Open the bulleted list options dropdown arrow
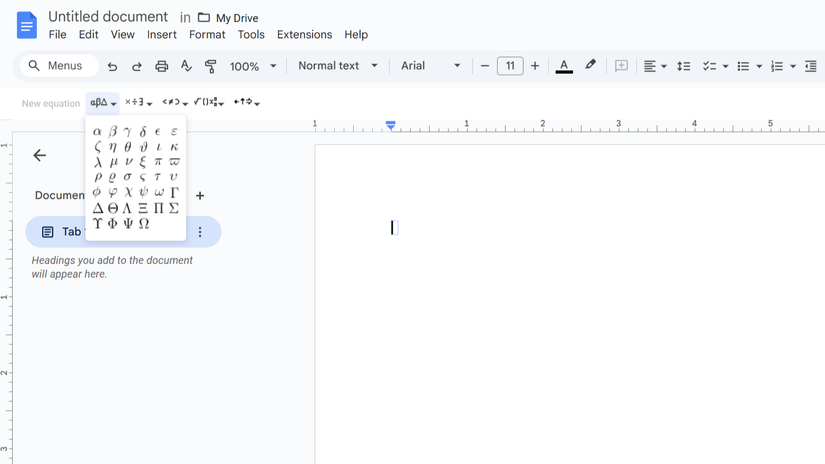Screen dimensions: 825x464 [759, 67]
